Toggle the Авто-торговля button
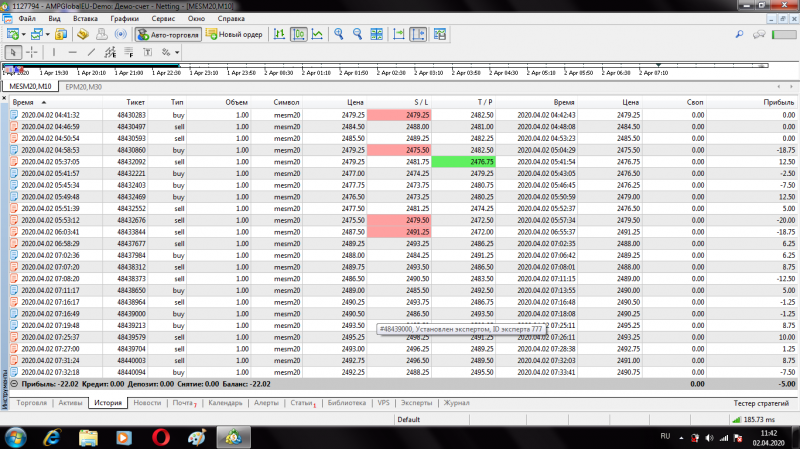Viewport: 800px width, 449px height. click(x=168, y=35)
